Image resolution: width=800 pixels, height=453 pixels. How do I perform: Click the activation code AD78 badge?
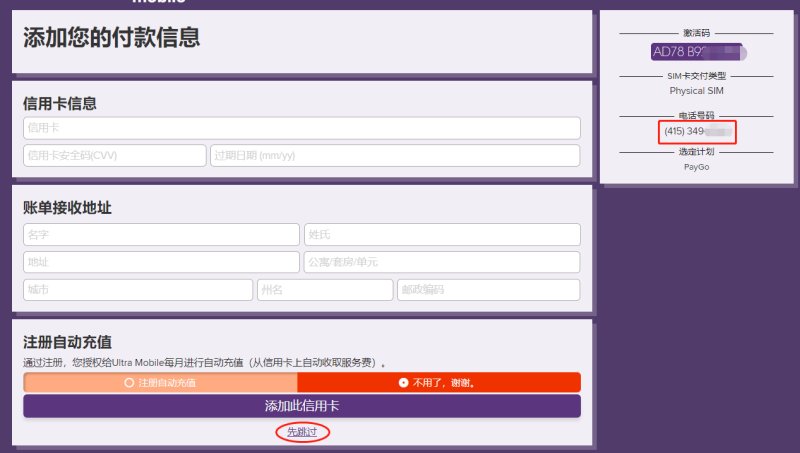coord(698,52)
